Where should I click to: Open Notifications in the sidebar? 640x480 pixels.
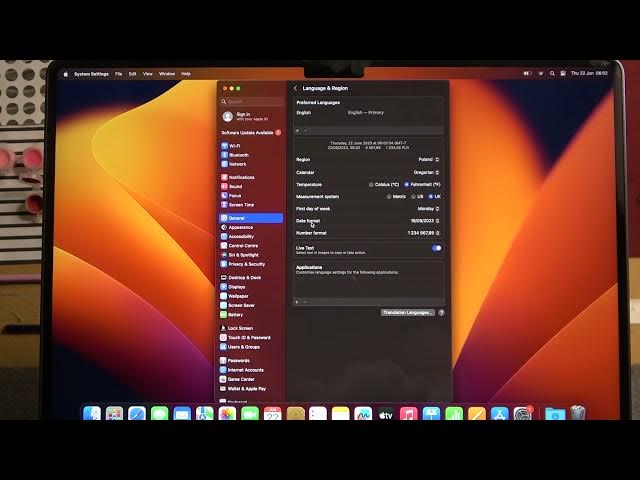point(237,177)
